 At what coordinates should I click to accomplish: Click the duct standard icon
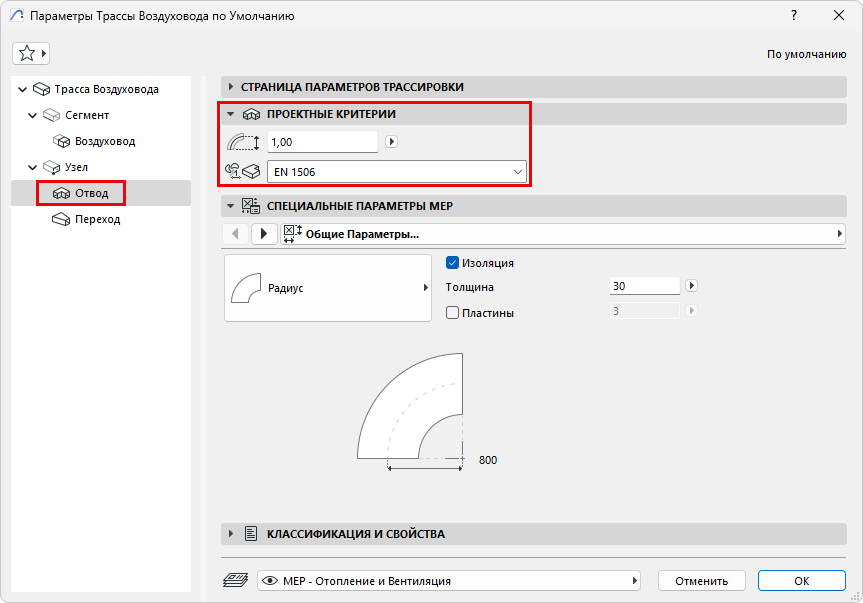(x=243, y=171)
